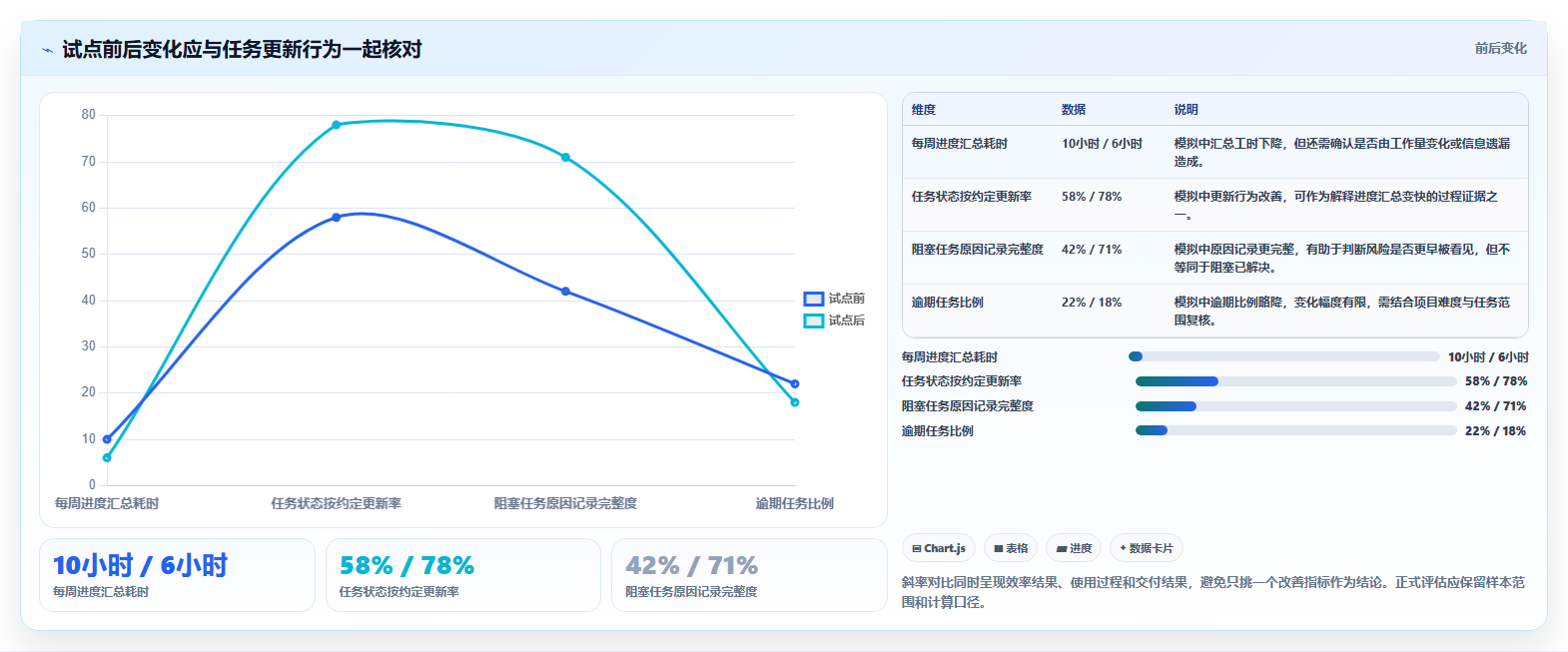1568x652 pixels.
Task: Click the progress row value 22% / 18%
Action: [x=1495, y=431]
